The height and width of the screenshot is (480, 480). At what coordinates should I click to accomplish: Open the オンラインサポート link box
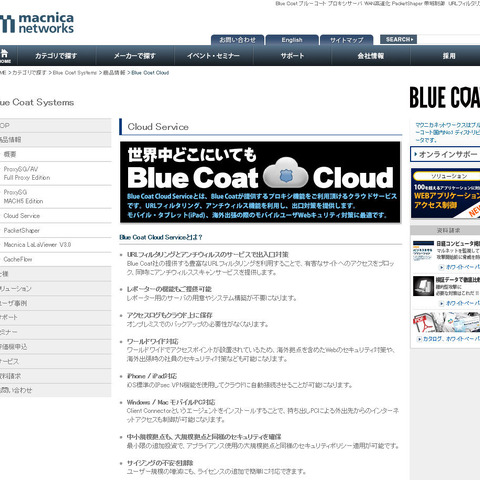445,154
